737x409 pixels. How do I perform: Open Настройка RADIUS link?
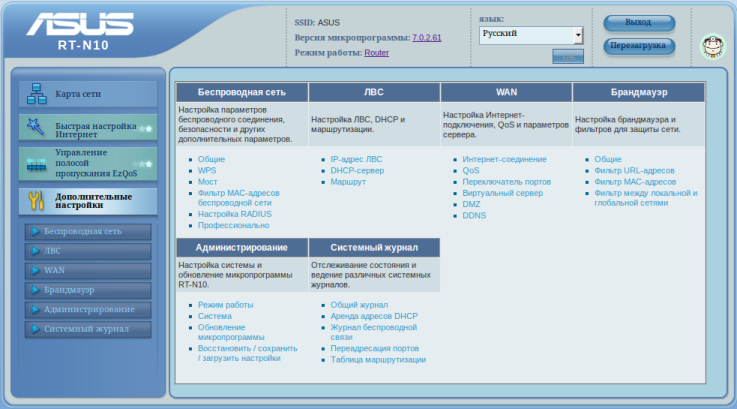coord(235,214)
